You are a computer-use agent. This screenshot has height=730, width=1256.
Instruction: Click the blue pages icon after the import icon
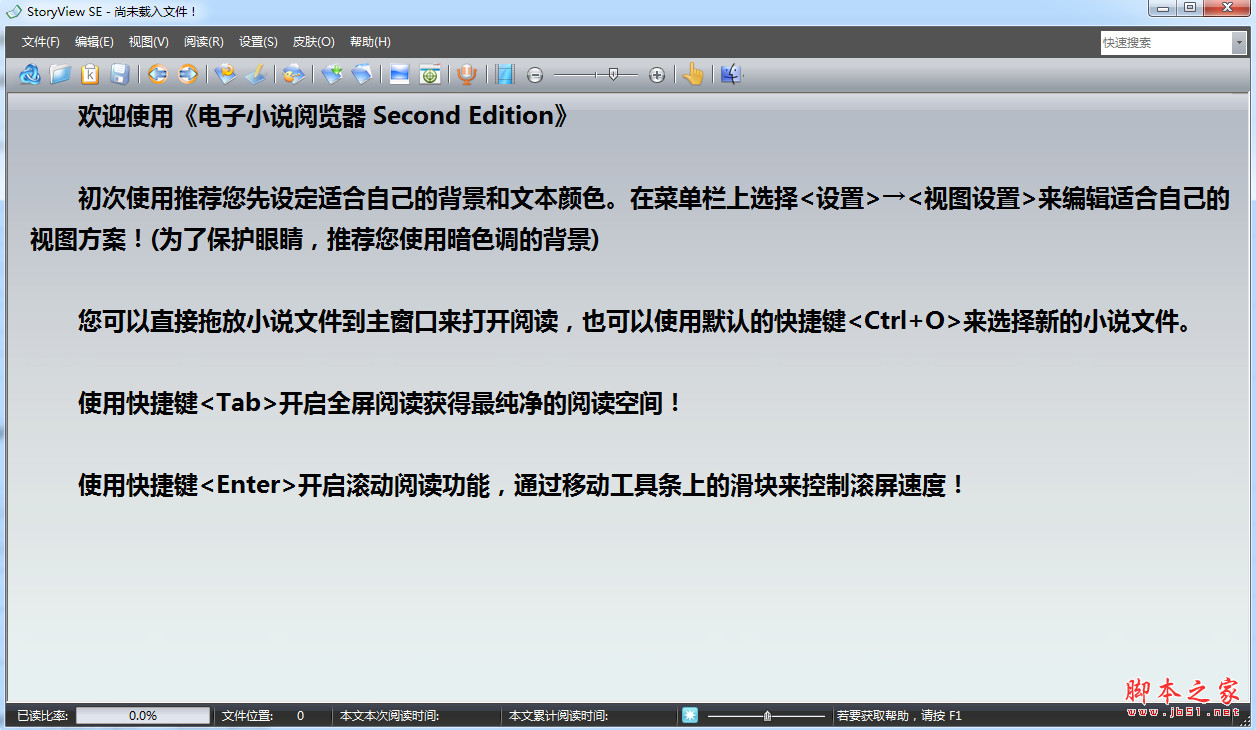[362, 74]
